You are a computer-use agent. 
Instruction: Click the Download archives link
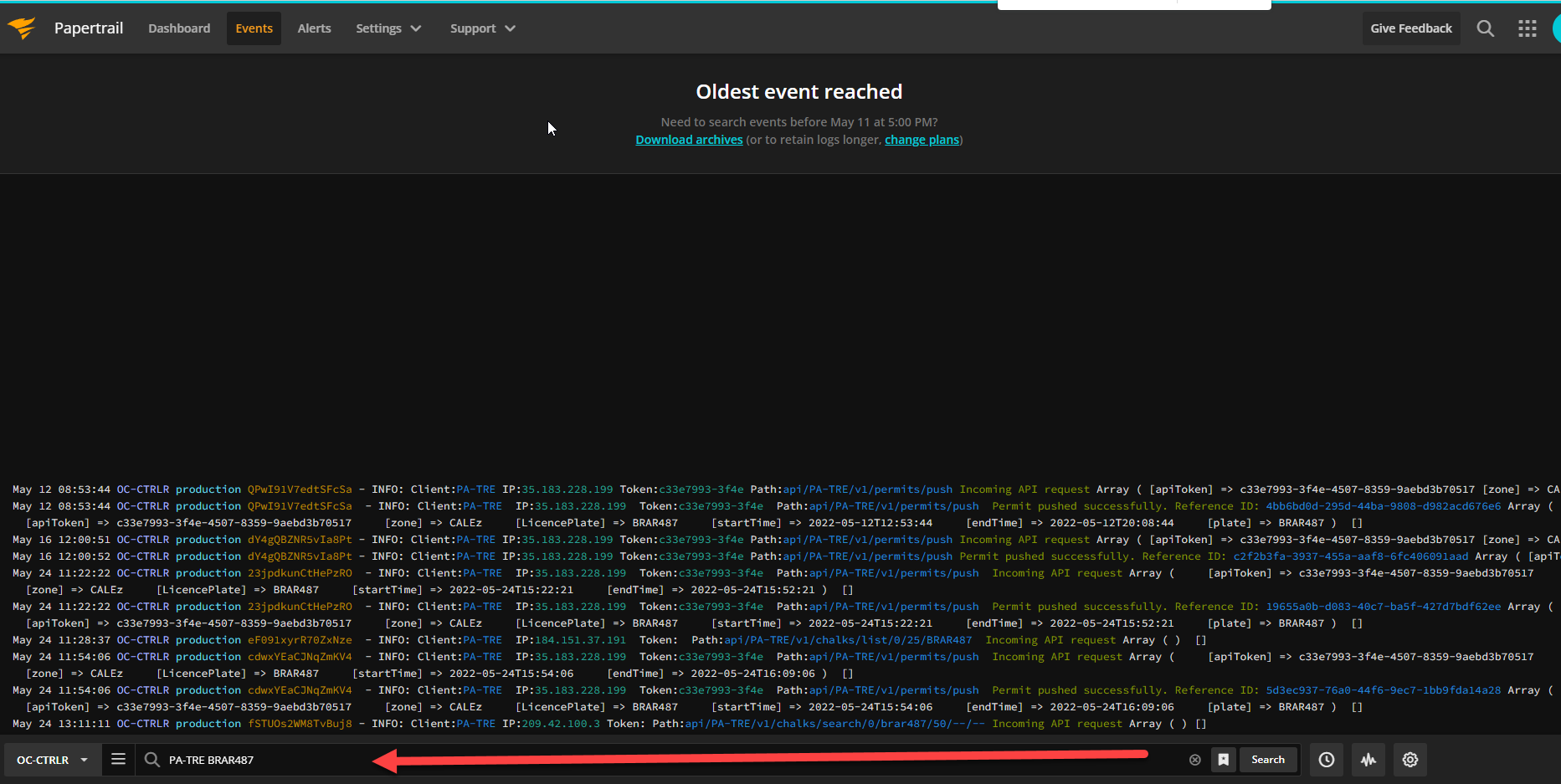689,140
